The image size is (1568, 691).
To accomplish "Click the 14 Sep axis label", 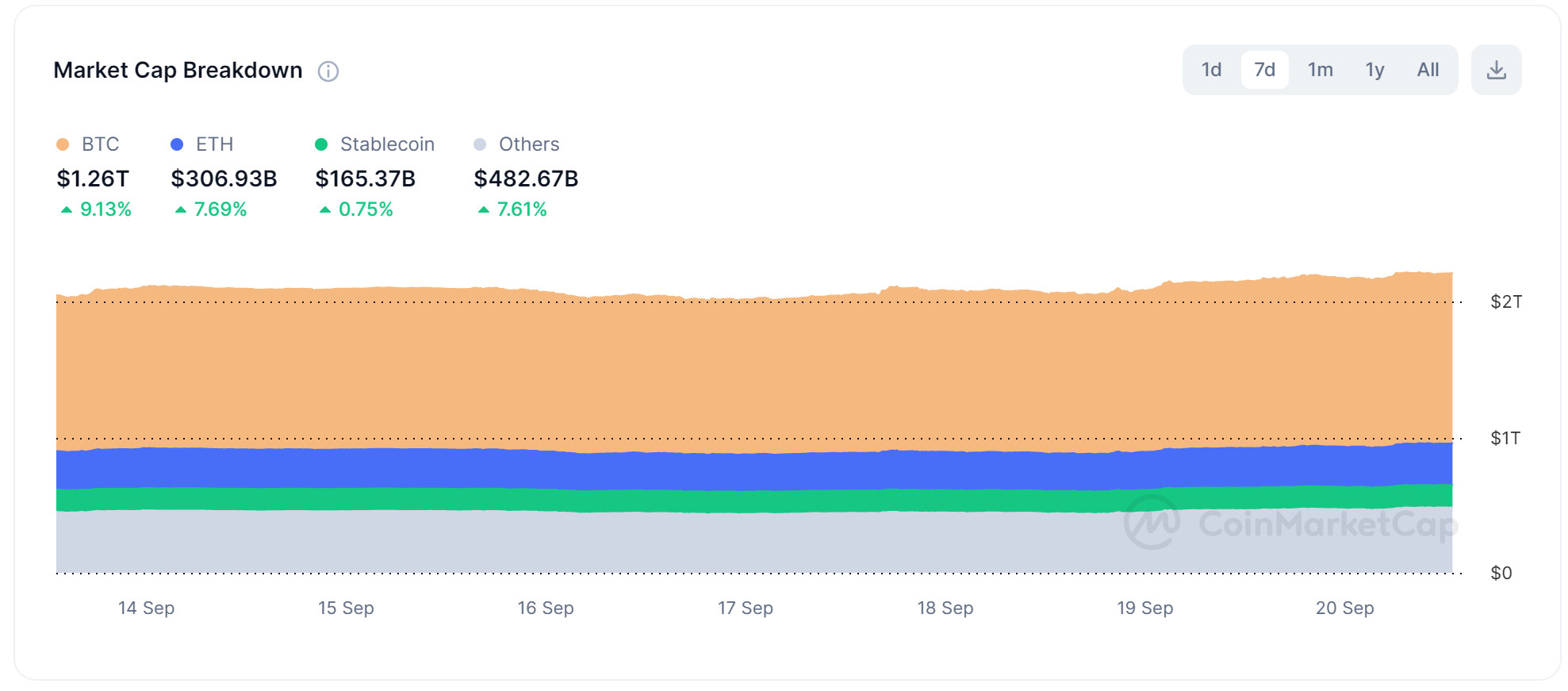I will (x=146, y=608).
